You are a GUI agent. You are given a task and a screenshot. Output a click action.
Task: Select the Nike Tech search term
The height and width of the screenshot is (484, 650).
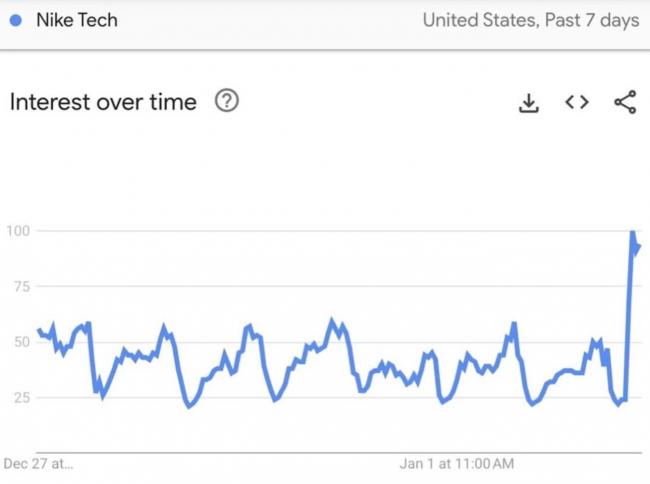76,20
